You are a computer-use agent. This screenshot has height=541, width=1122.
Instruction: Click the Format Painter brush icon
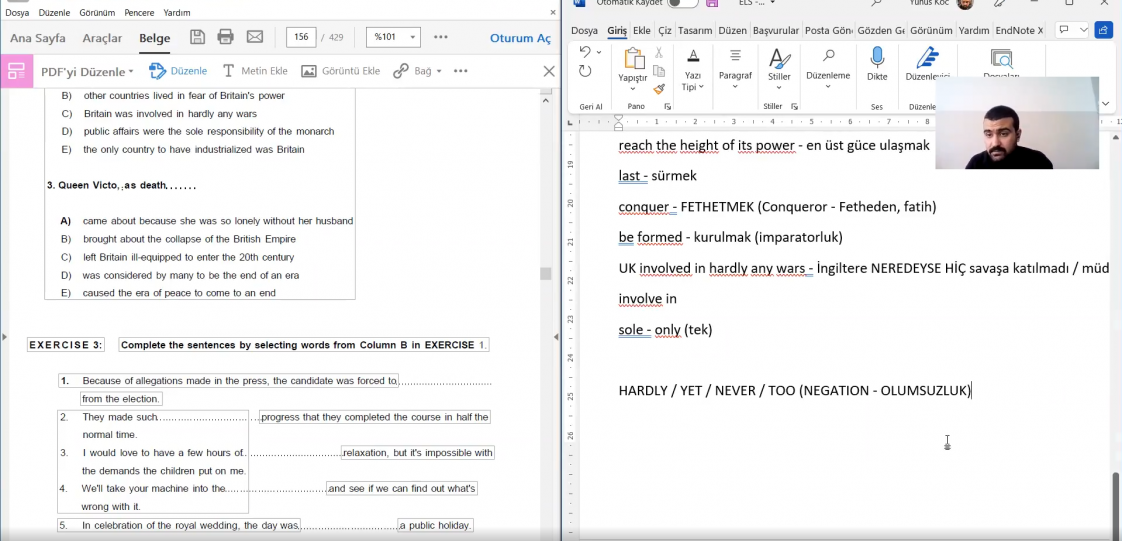coord(659,89)
